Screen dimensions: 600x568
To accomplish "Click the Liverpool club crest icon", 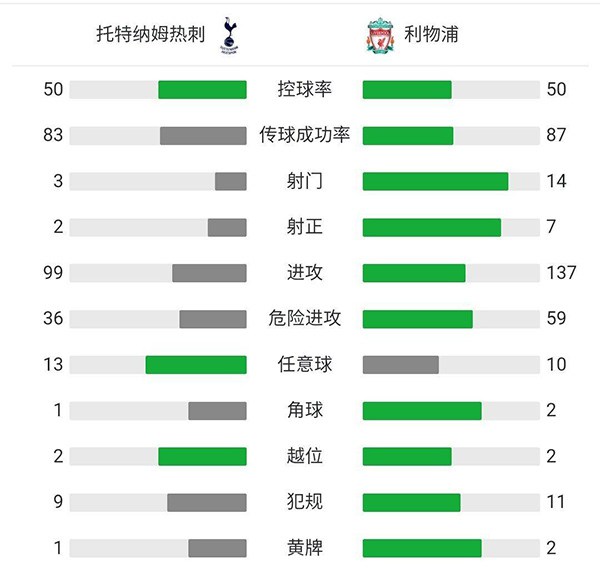I will (x=379, y=35).
